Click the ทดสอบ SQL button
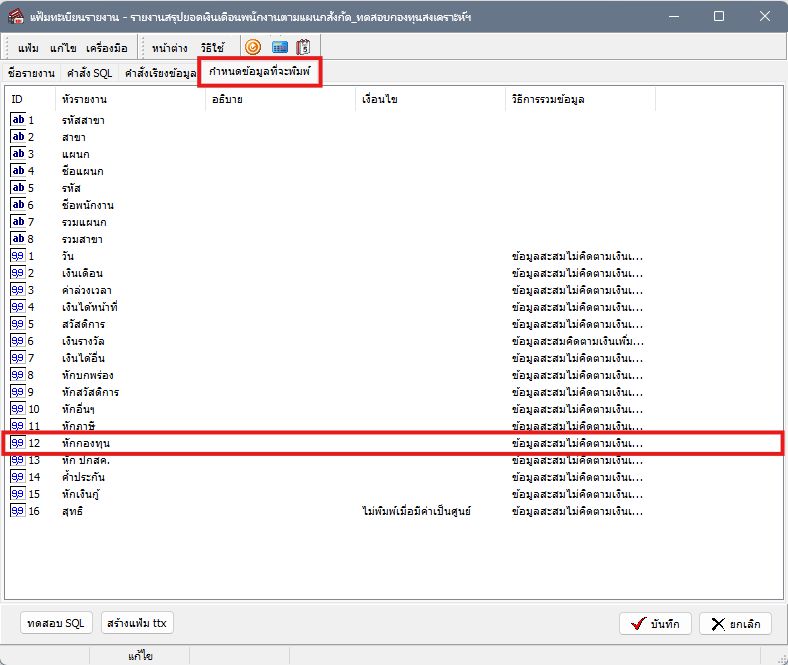 (x=56, y=623)
